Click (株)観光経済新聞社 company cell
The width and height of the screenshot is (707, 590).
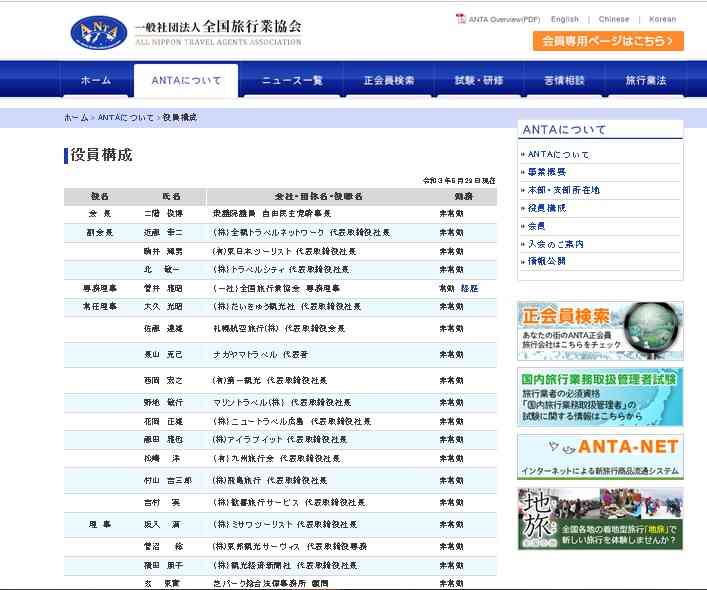click(285, 565)
